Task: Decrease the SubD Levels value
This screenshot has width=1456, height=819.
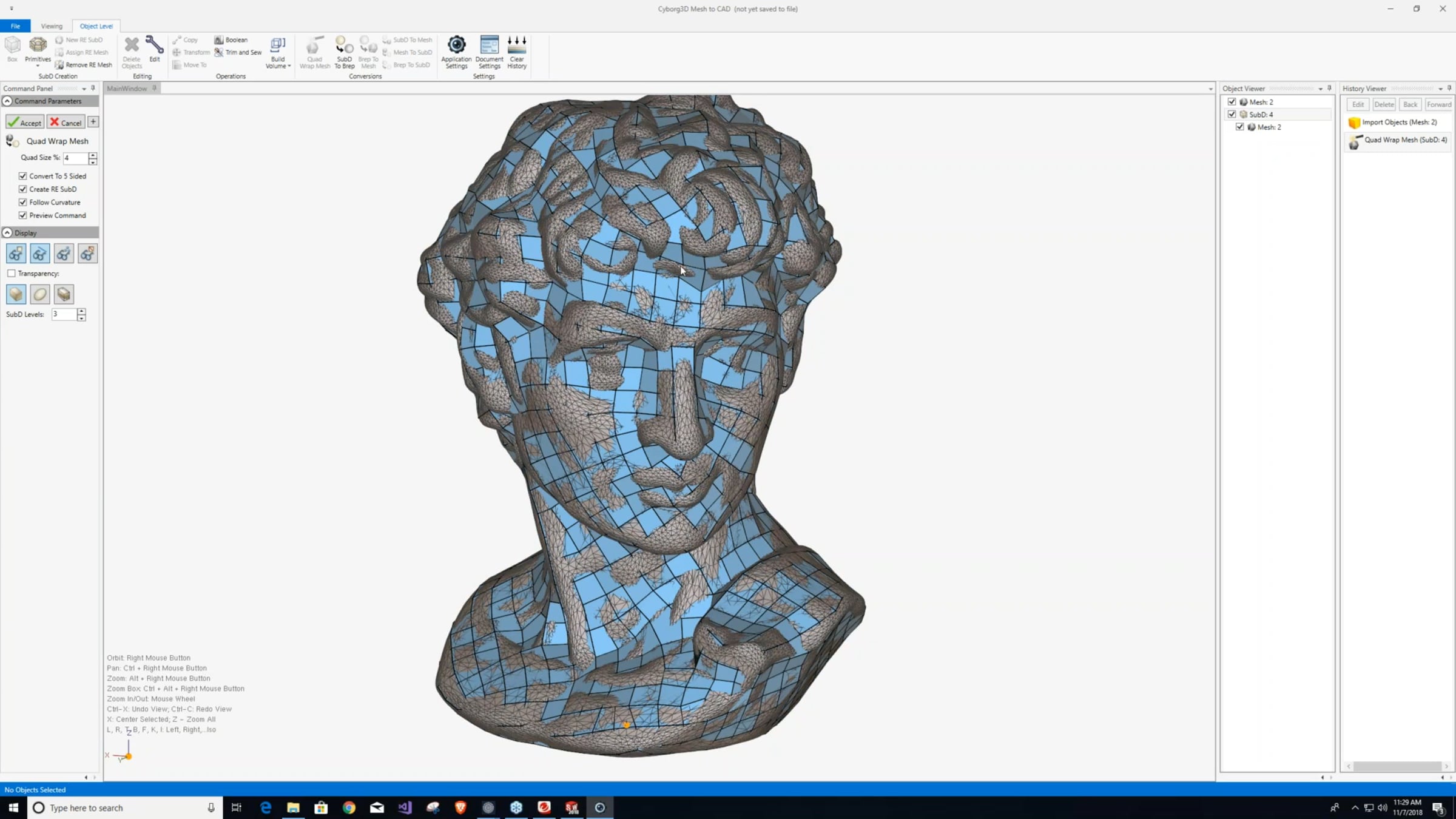Action: [x=81, y=317]
